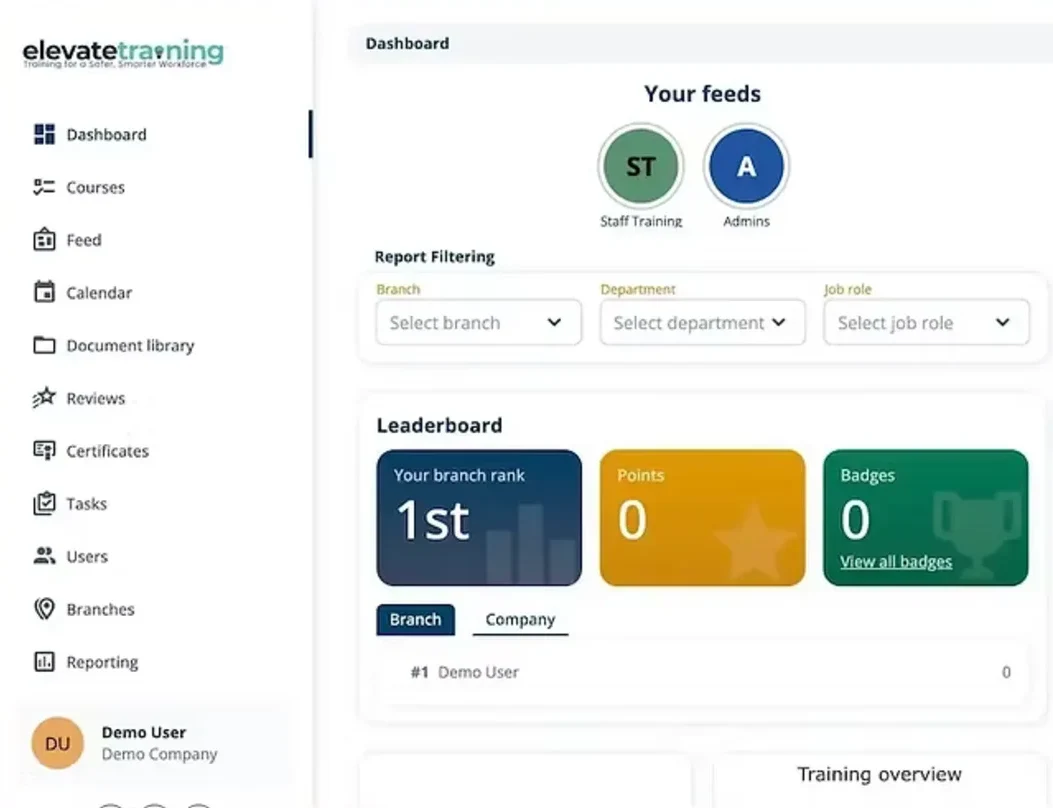
Task: Click the Dashboard grid icon in sidebar
Action: tap(44, 134)
